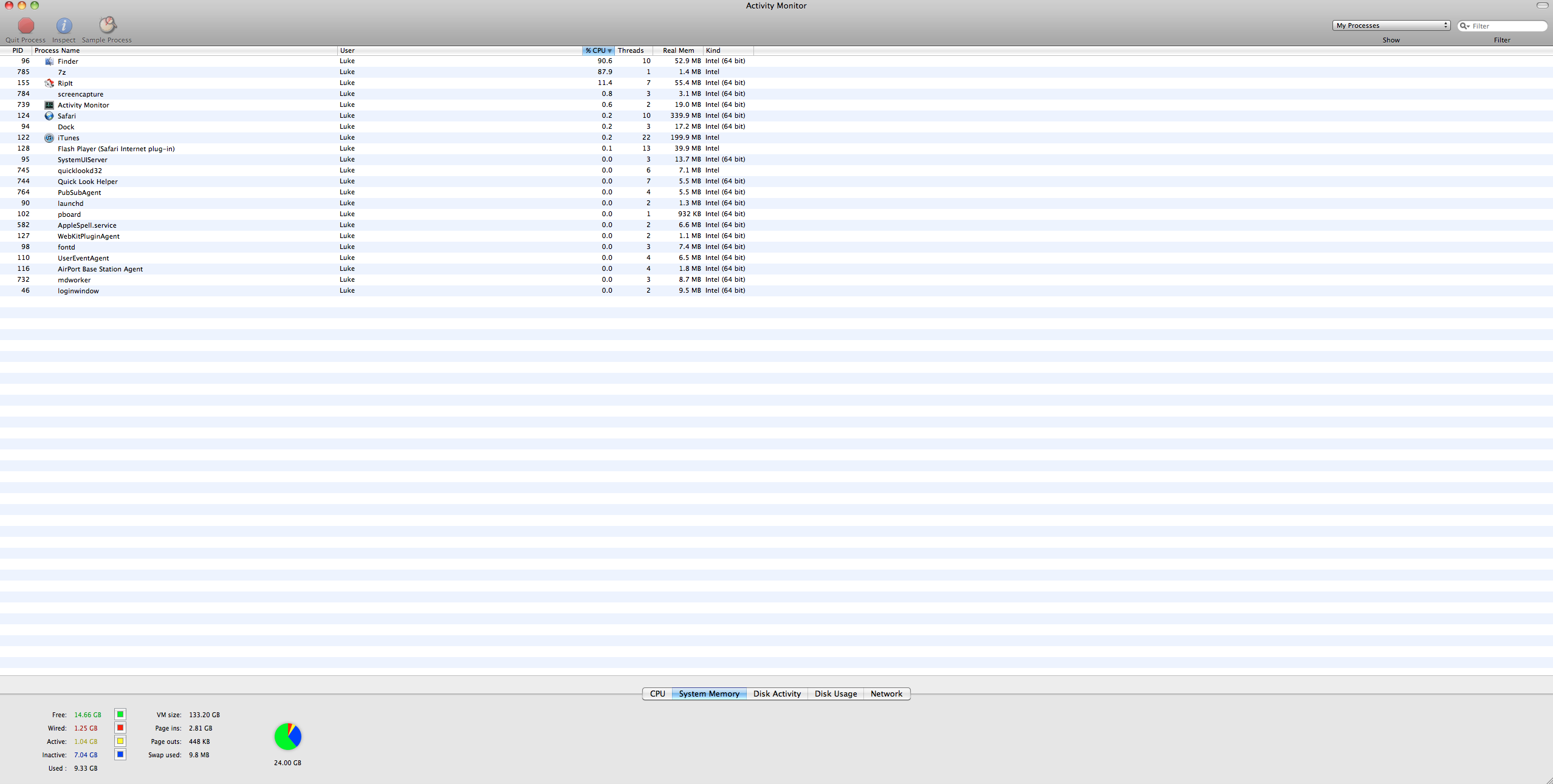Click the Quit Process stop icon

pyautogui.click(x=26, y=26)
